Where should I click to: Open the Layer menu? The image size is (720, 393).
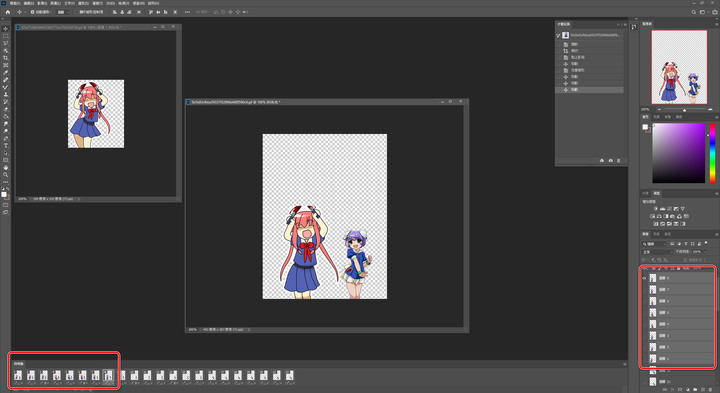point(55,3)
